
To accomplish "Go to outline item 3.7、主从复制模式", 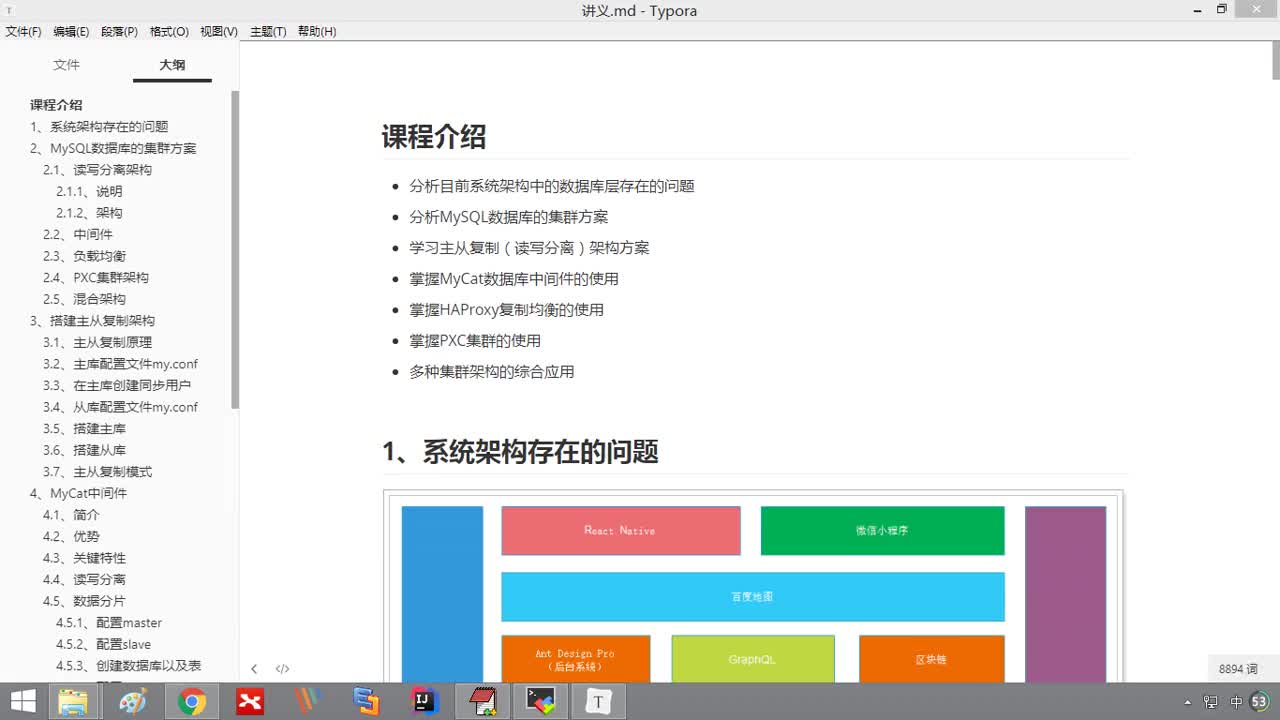I will coord(97,472).
